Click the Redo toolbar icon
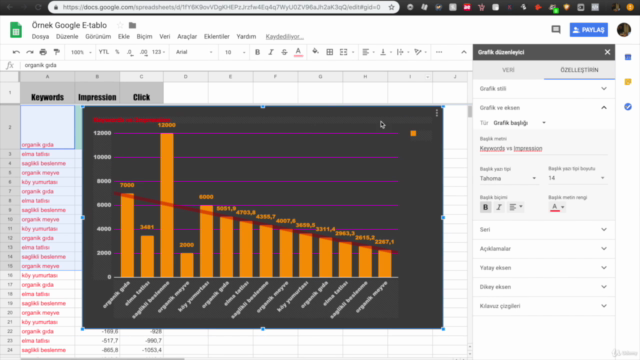The height and width of the screenshot is (360, 640). point(30,52)
